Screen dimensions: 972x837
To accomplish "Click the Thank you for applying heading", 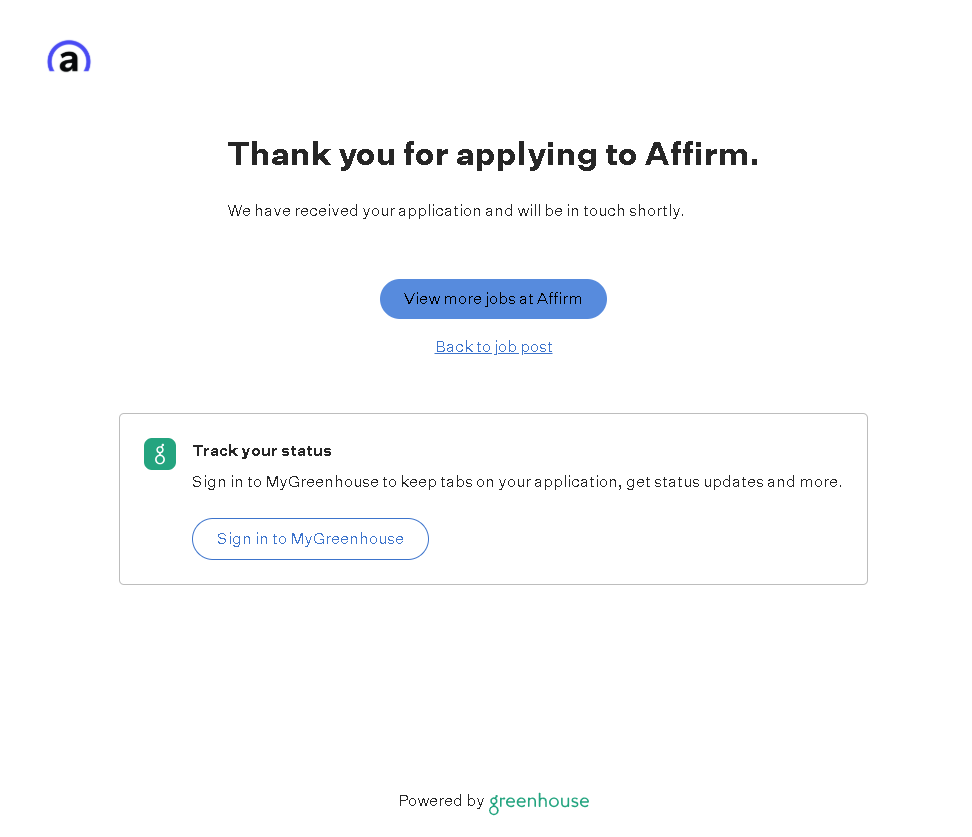I will point(493,154).
